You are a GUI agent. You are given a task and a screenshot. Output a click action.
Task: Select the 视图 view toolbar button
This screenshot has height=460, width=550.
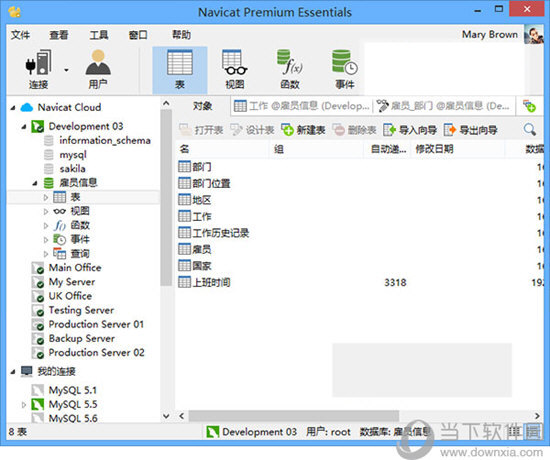click(235, 69)
